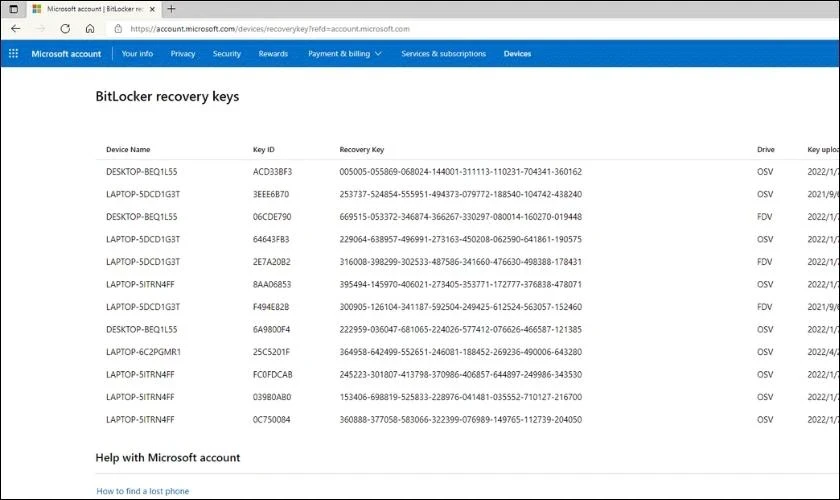
Task: Select key ID 03980AB0
Action: click(x=272, y=397)
